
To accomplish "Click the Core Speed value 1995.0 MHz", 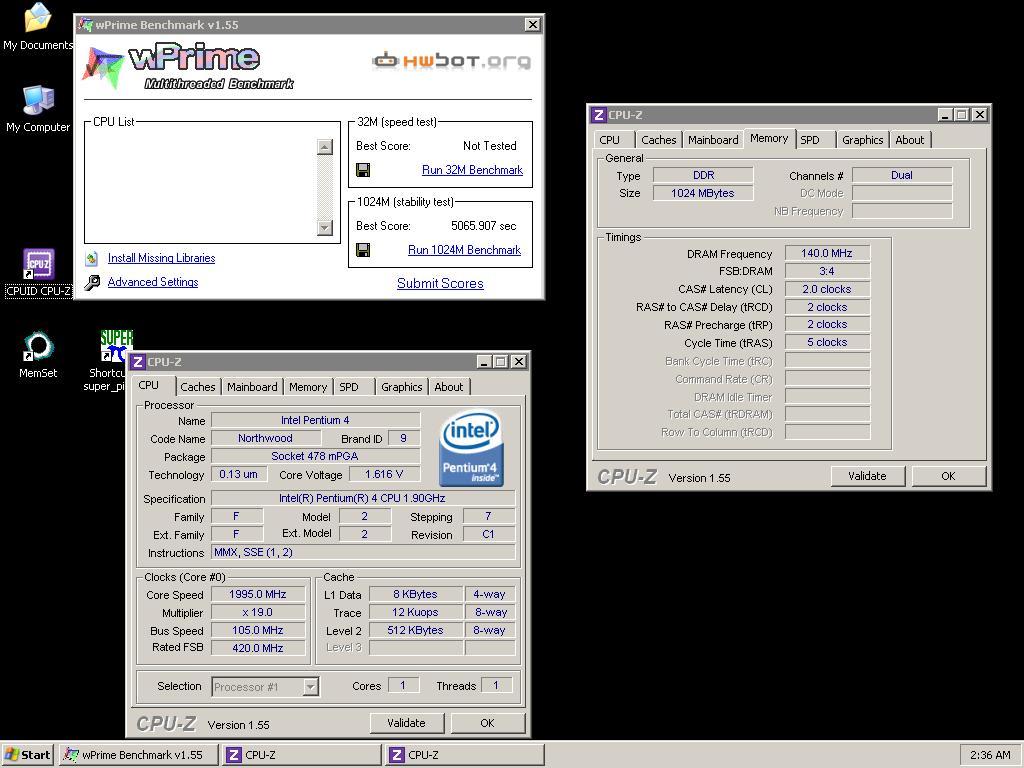I will [x=258, y=594].
